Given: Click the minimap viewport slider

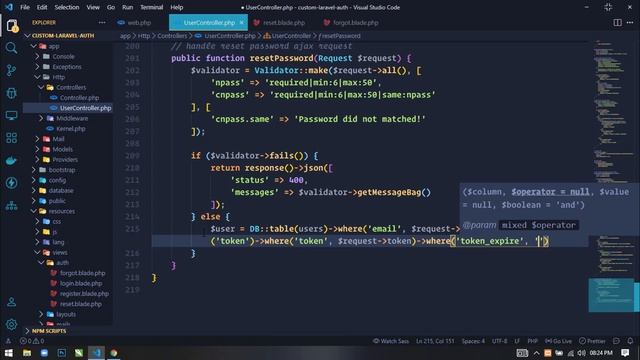Looking at the screenshot, I should click(611, 295).
